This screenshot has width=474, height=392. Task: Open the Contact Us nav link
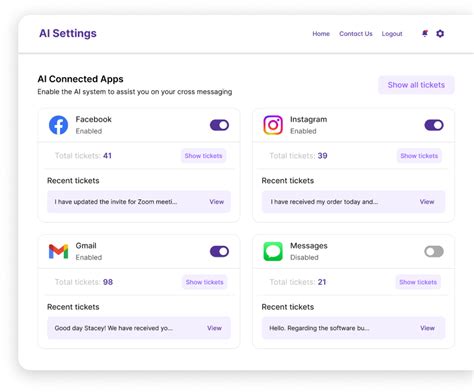[356, 34]
